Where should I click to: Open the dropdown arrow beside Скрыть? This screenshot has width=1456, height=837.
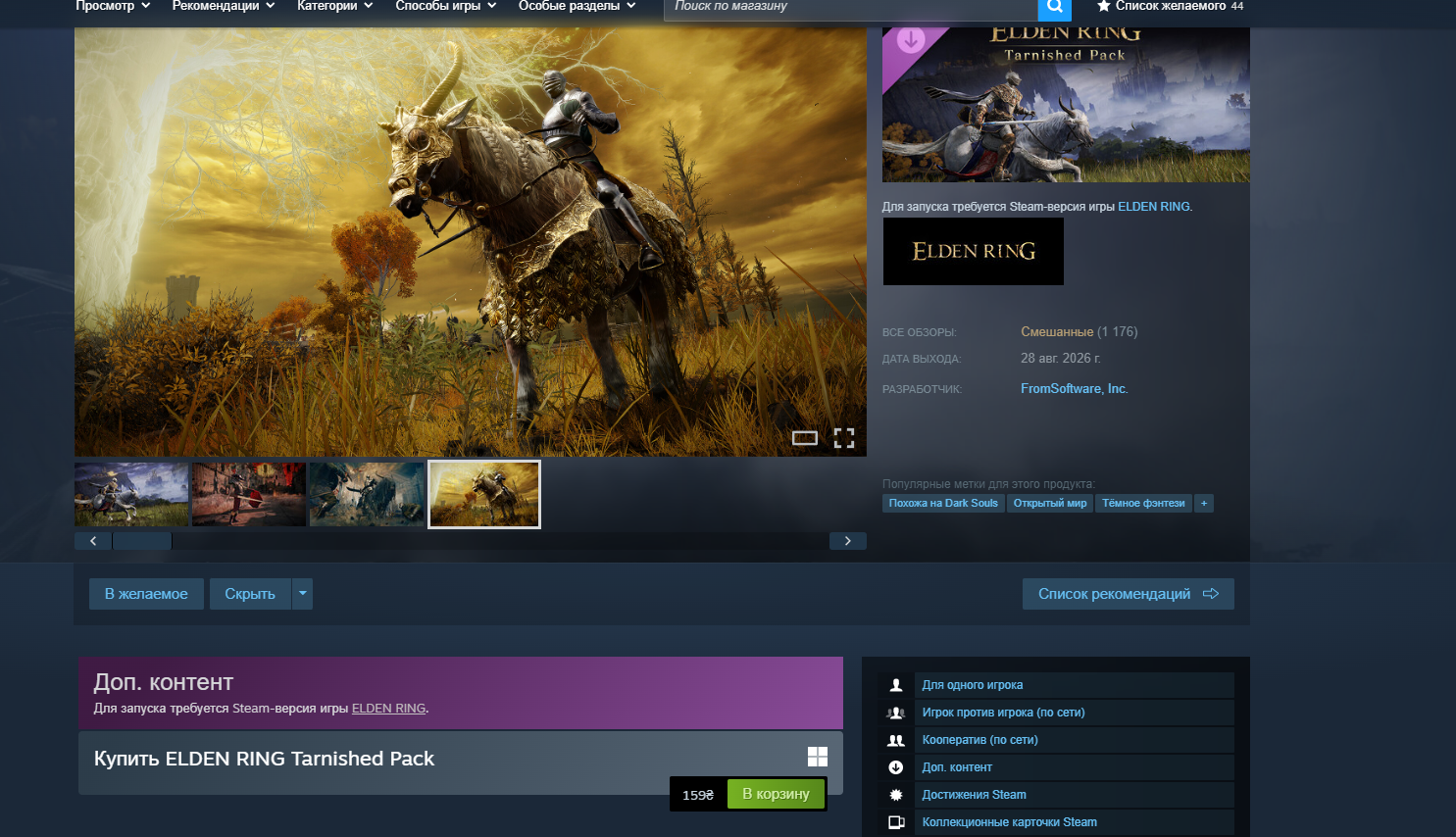click(303, 594)
